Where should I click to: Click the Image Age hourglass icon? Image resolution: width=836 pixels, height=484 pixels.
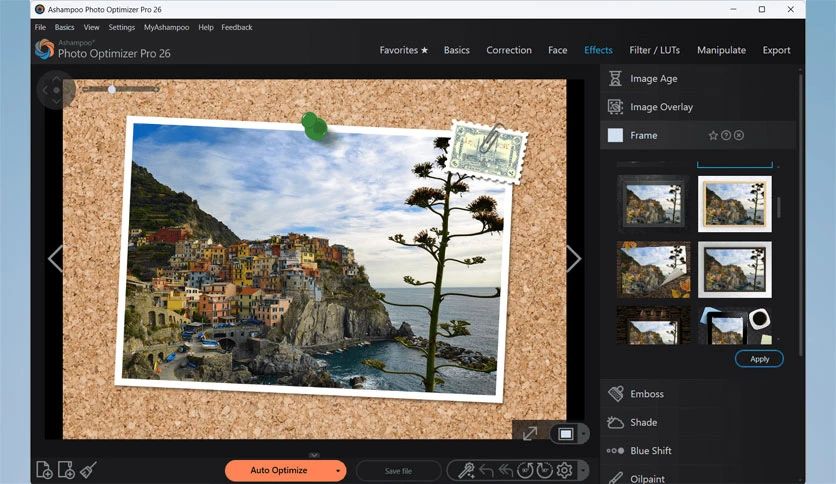[x=615, y=78]
